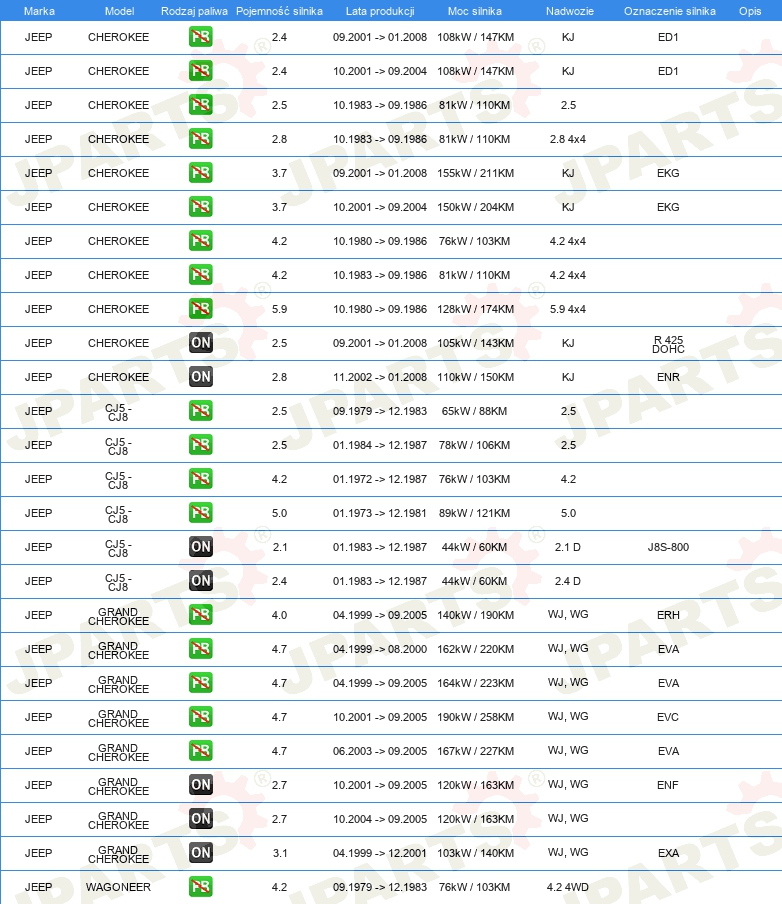
Task: Click the 2.4 D body cell
Action: pyautogui.click(x=568, y=581)
